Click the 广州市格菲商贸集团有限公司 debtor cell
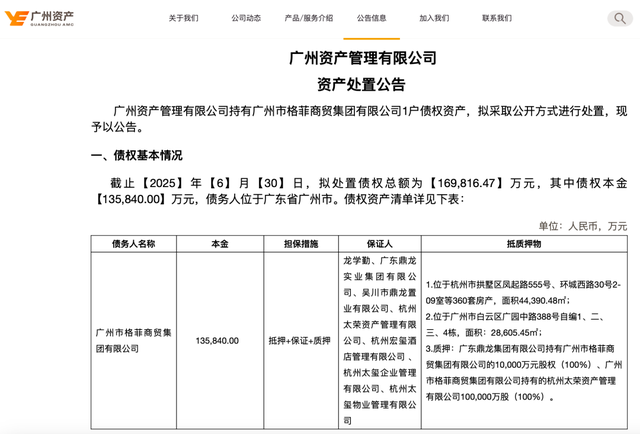The image size is (640, 434). click(x=133, y=341)
